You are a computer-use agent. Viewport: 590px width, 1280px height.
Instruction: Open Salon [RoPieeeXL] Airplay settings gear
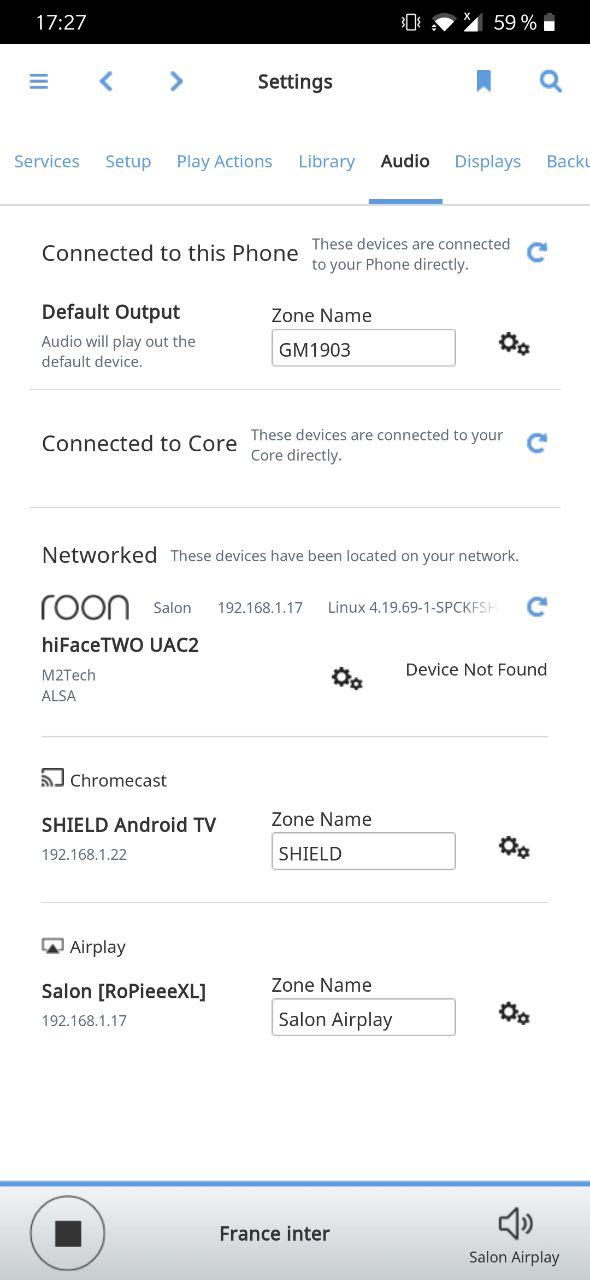(514, 1014)
